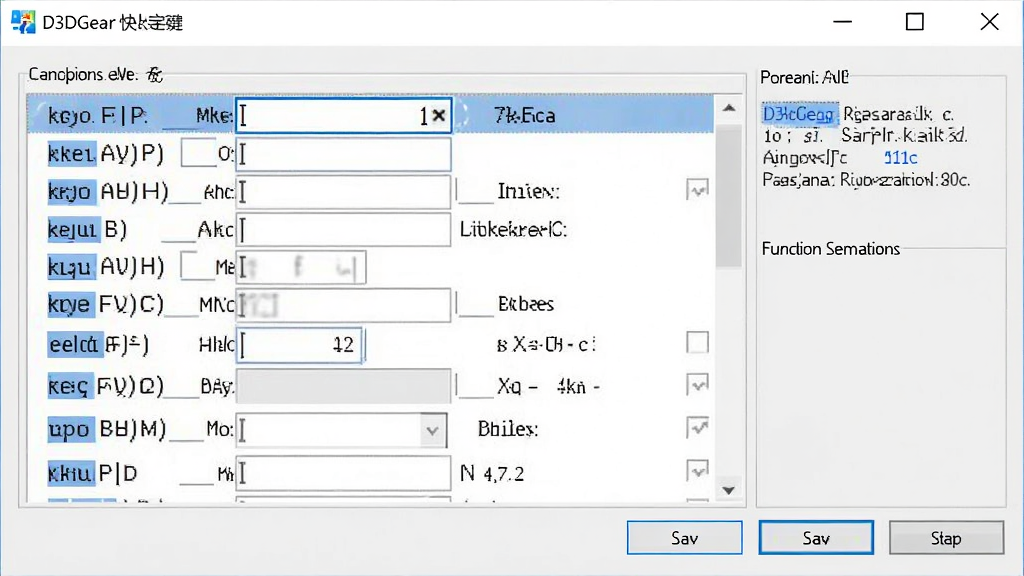
Task: Toggle the checkbox in the Xq - 4kn row
Action: (697, 385)
